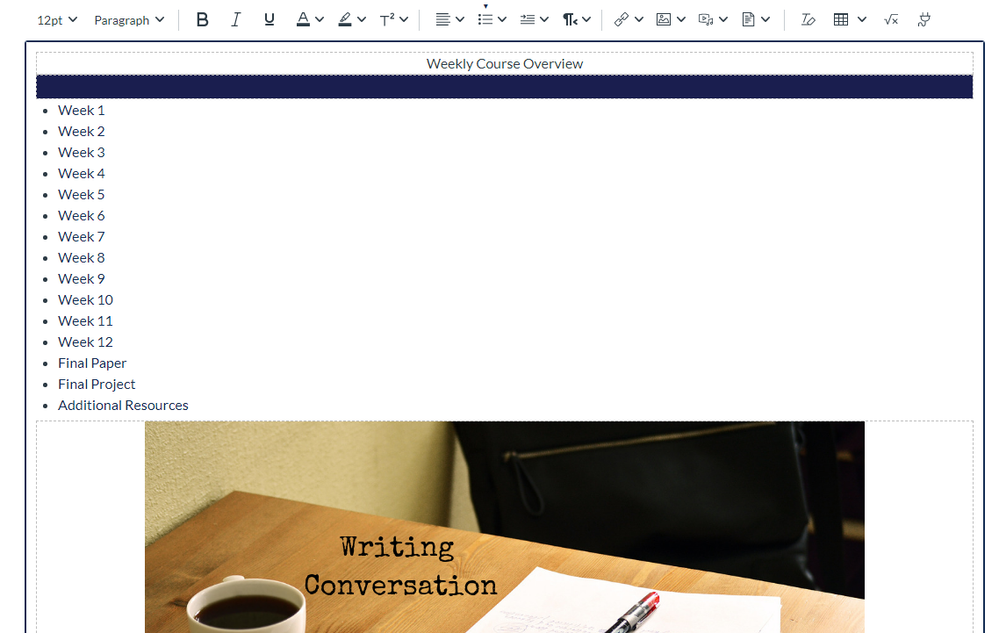999x633 pixels.
Task: Click the superscript icon
Action: point(388,20)
